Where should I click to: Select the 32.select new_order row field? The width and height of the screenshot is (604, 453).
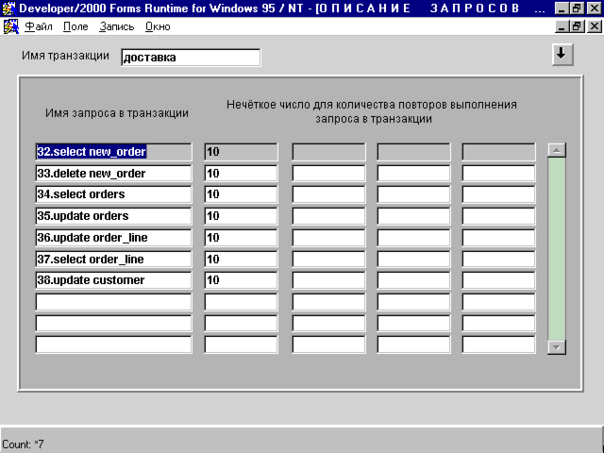click(x=114, y=152)
